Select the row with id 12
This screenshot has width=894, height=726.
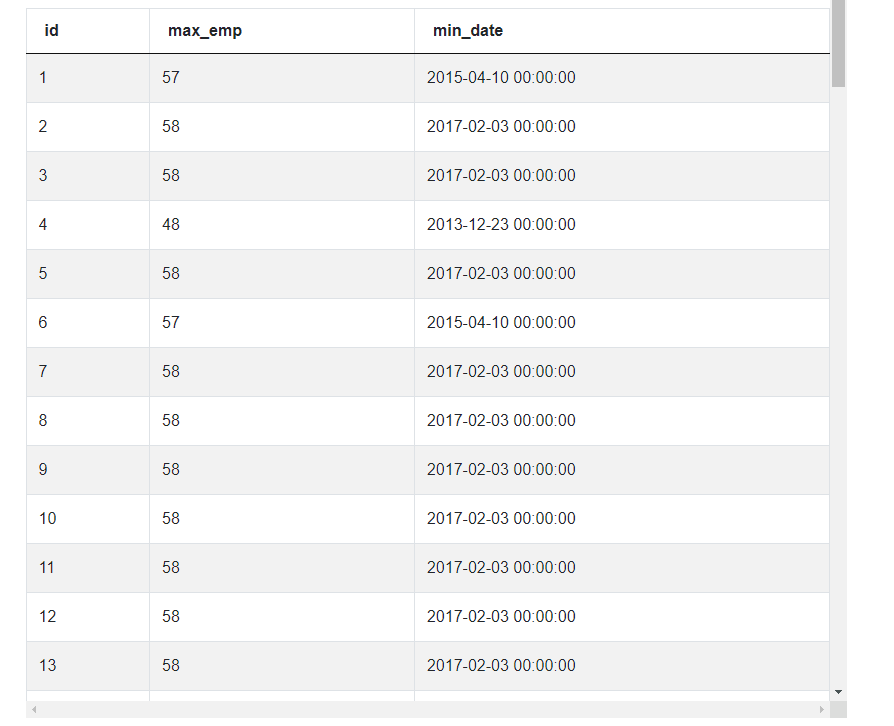(x=300, y=616)
